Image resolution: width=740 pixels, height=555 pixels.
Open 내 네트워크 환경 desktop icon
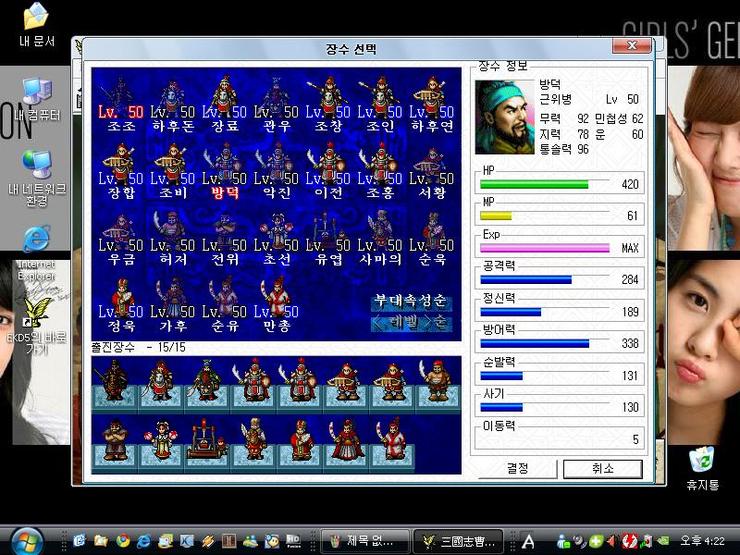tap(36, 178)
